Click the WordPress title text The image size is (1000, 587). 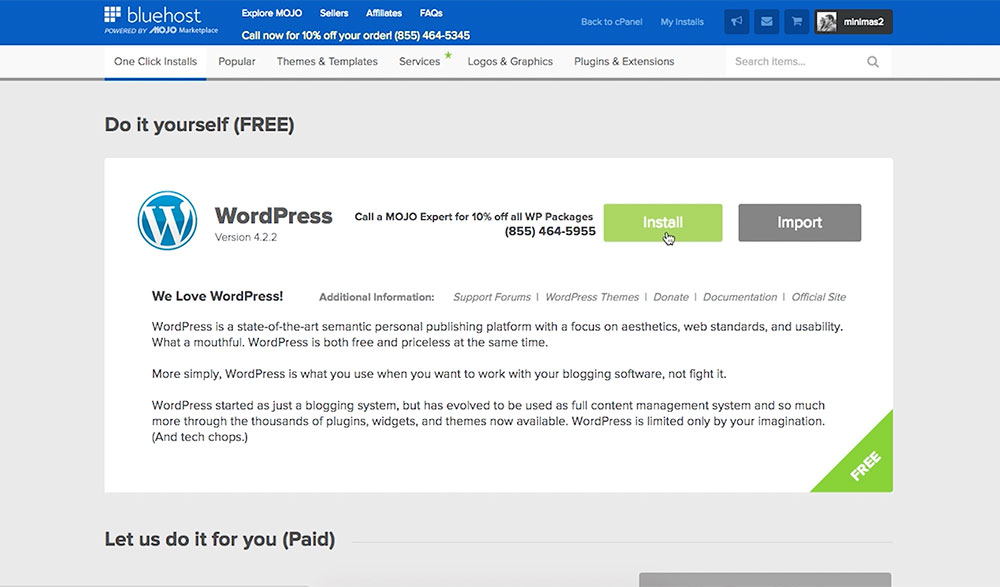click(x=274, y=216)
